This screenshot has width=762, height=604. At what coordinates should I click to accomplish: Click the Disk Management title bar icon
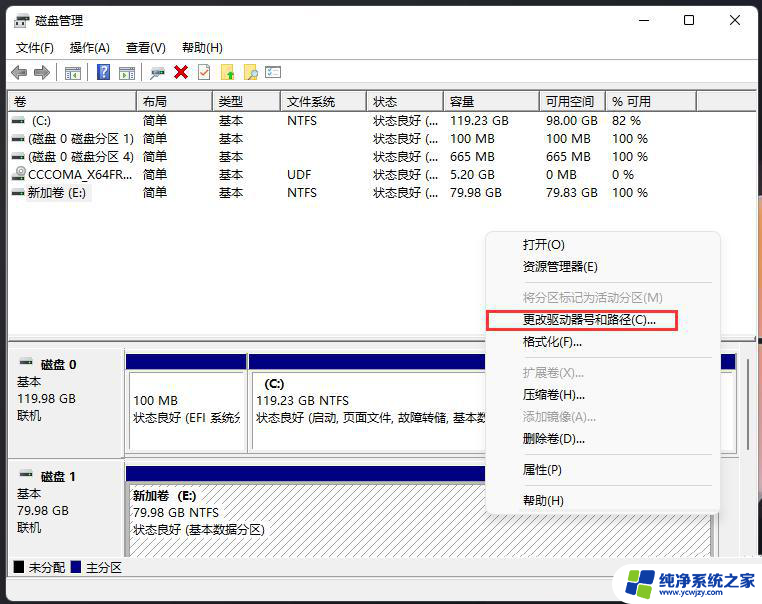coord(21,21)
